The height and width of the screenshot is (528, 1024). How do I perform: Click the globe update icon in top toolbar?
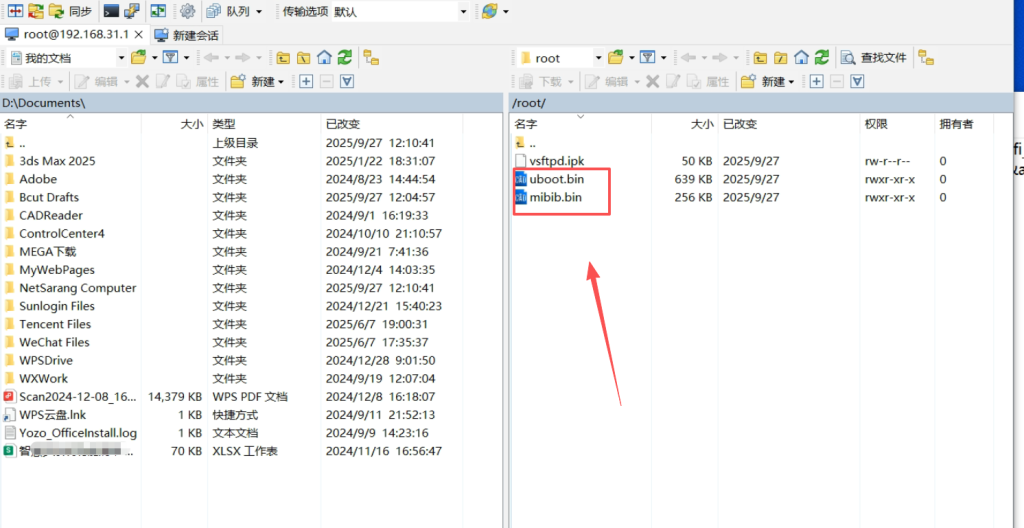[490, 11]
